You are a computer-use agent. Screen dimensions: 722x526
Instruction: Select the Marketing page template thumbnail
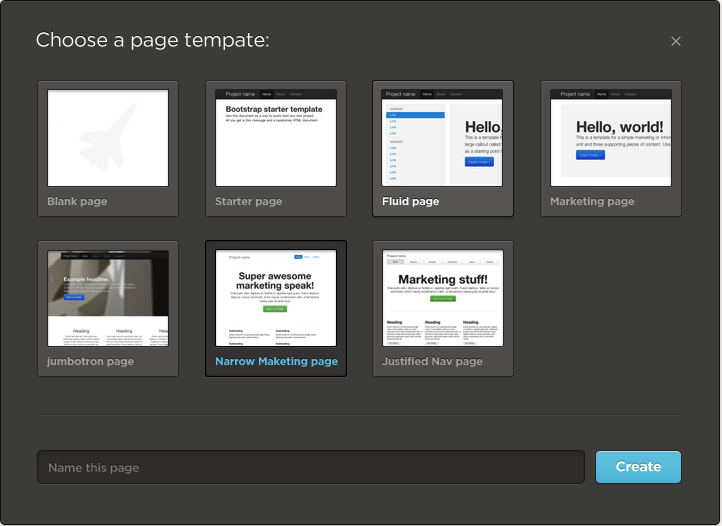coord(611,138)
